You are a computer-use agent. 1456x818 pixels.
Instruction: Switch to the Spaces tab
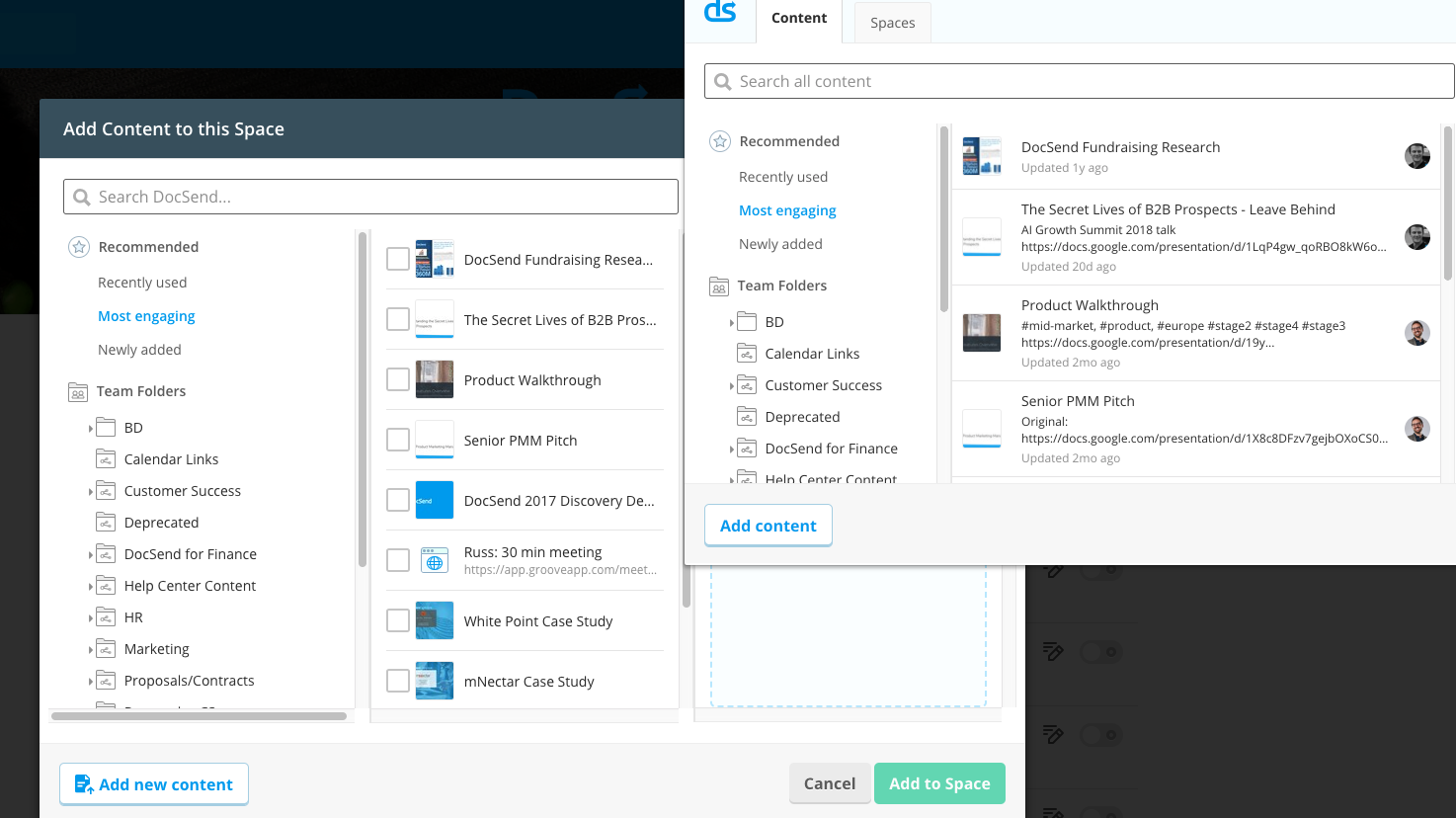(892, 23)
